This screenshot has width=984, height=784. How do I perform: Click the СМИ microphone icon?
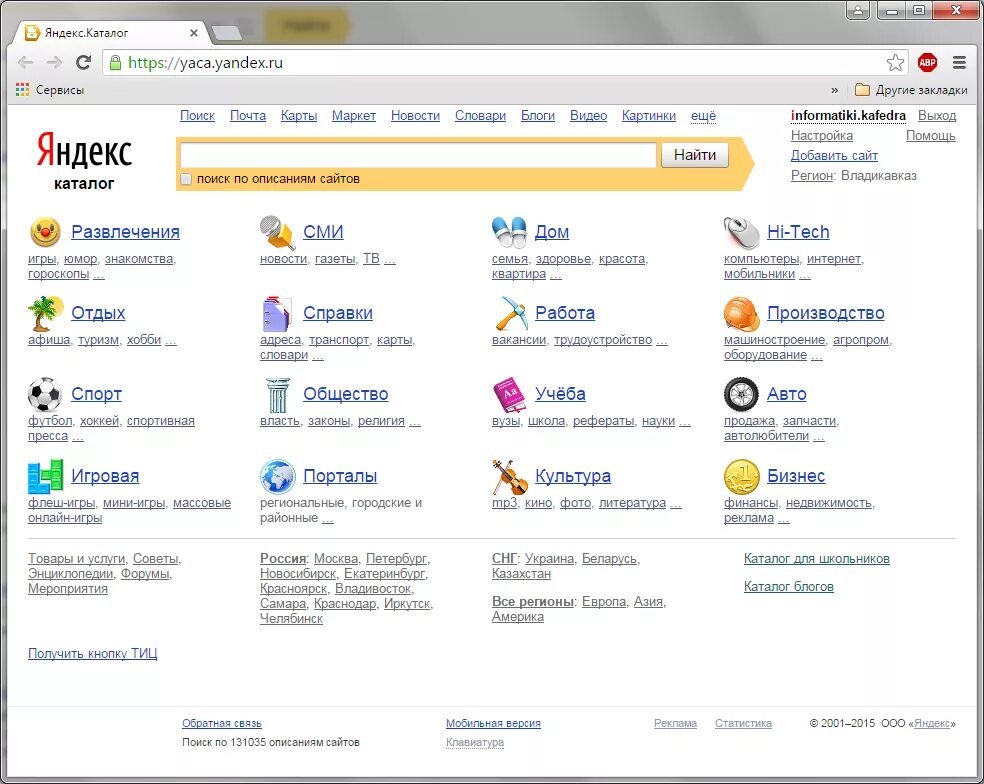tap(277, 232)
